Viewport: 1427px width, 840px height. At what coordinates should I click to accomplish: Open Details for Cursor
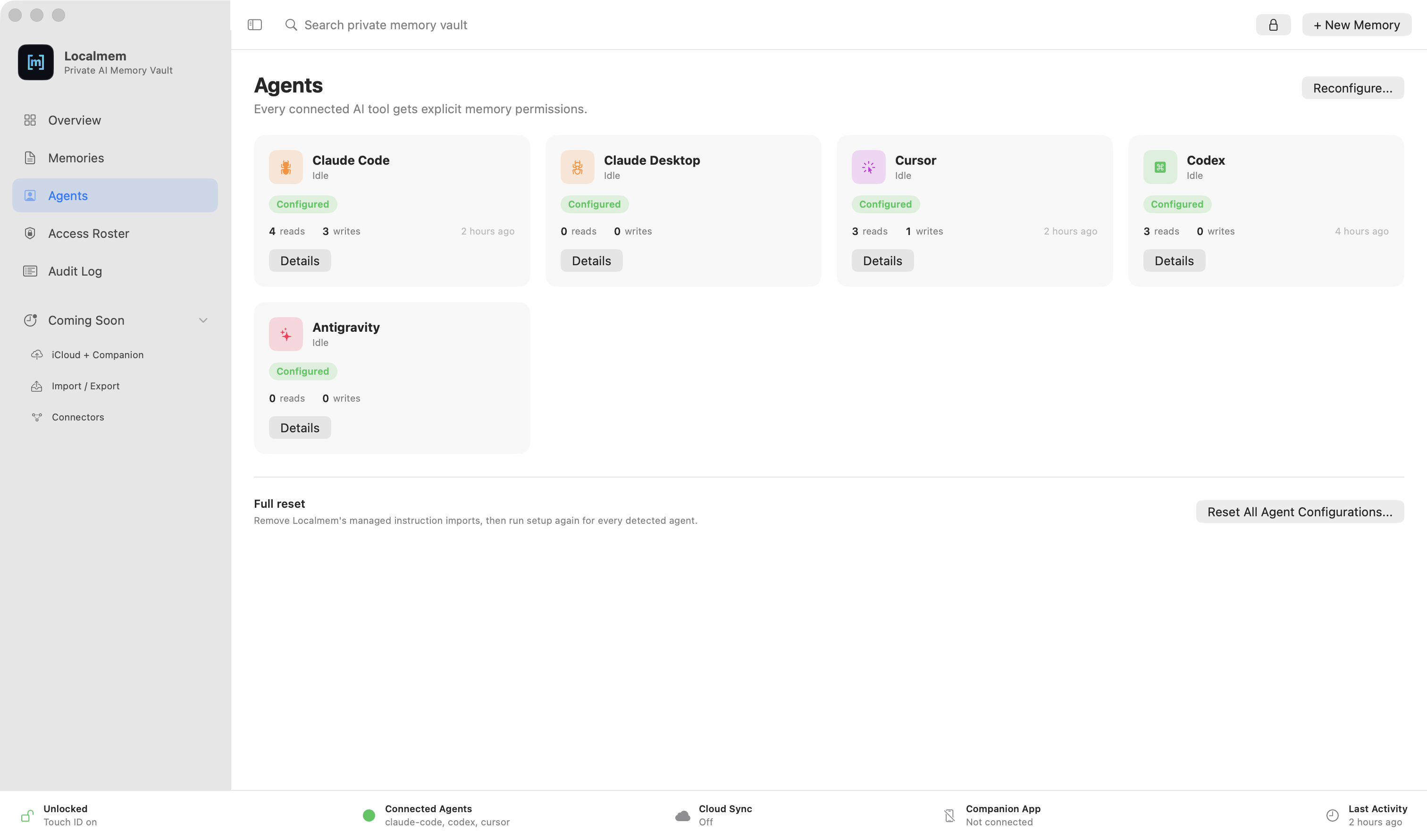point(882,260)
